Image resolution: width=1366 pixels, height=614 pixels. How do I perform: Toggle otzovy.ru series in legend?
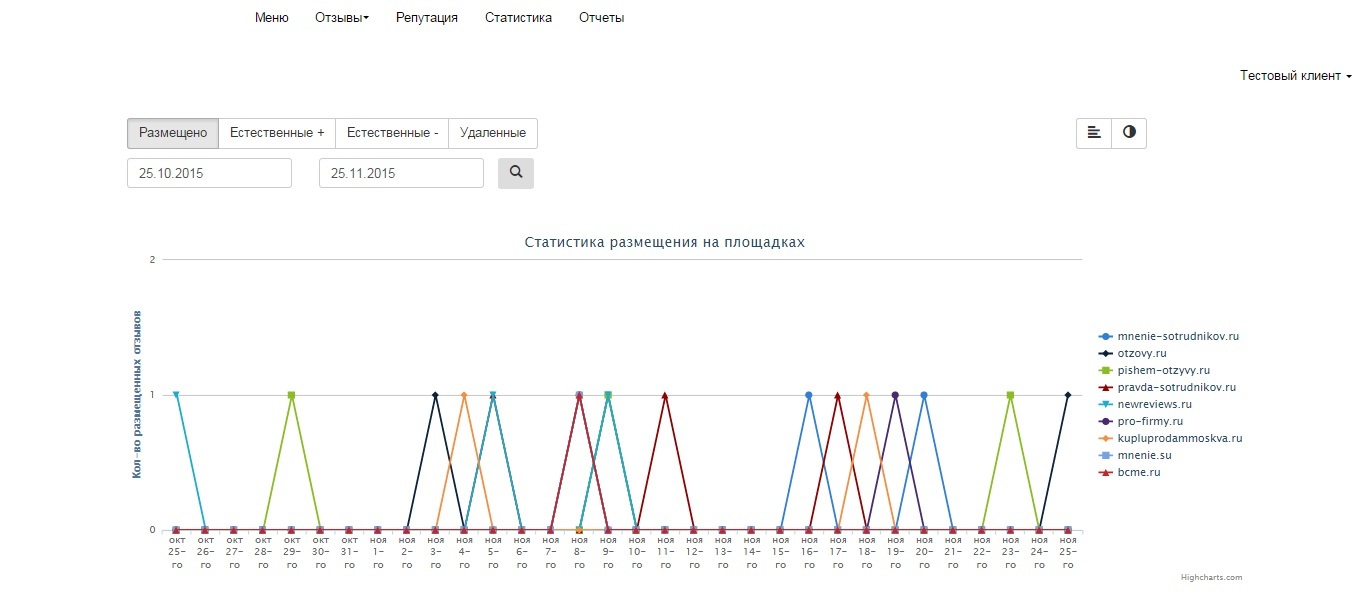[x=1132, y=354]
